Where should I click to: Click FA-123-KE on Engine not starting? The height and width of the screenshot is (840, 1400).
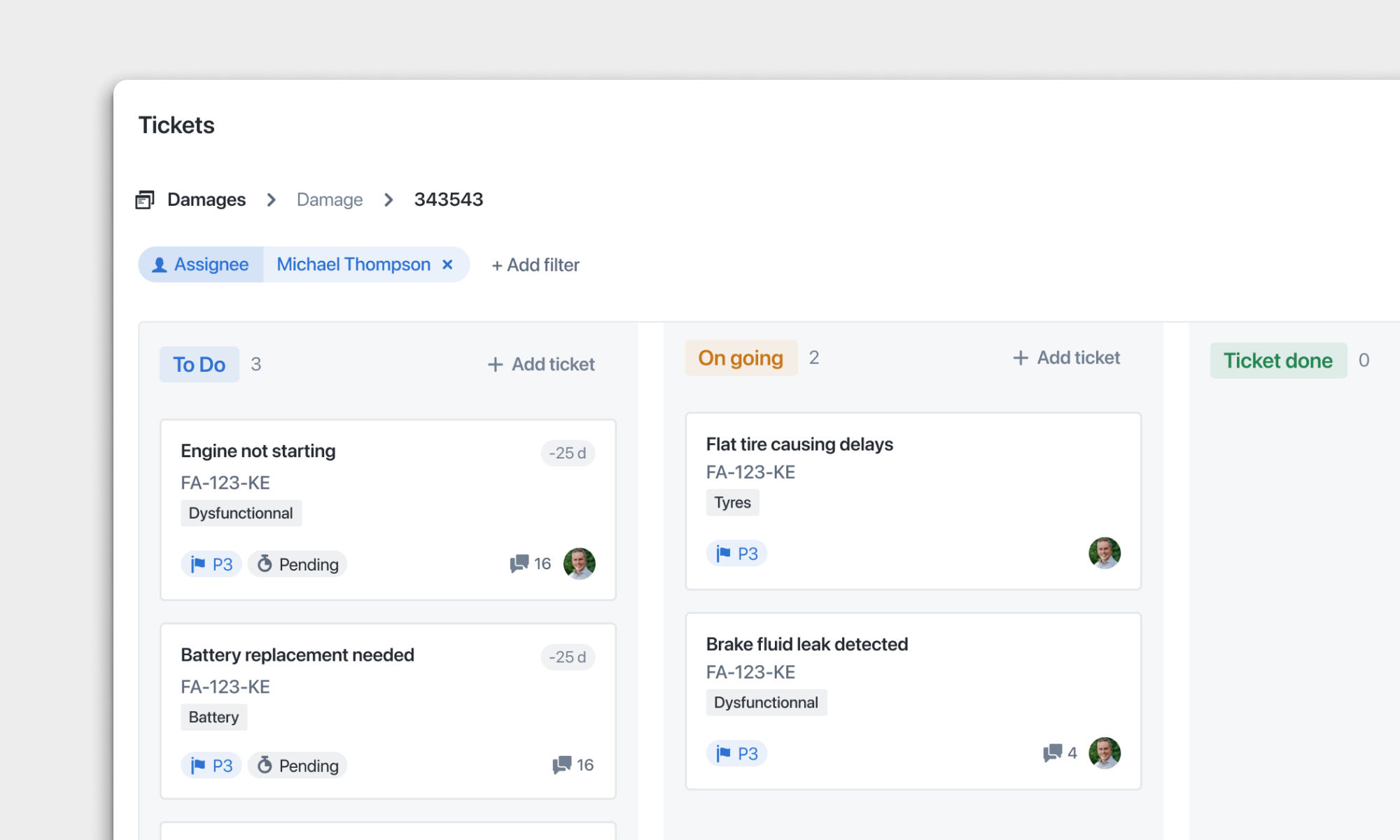[x=225, y=483]
